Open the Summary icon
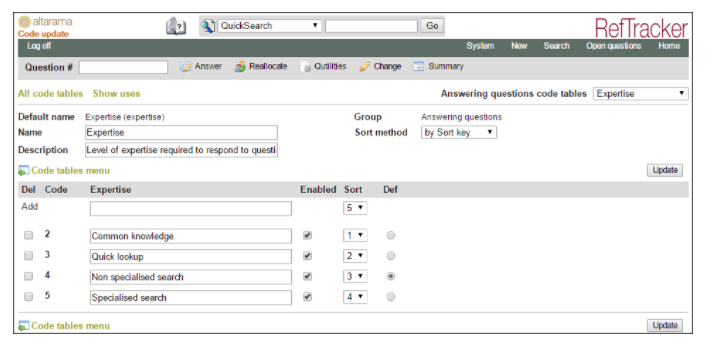Screen dimensions: 718x361 419,66
